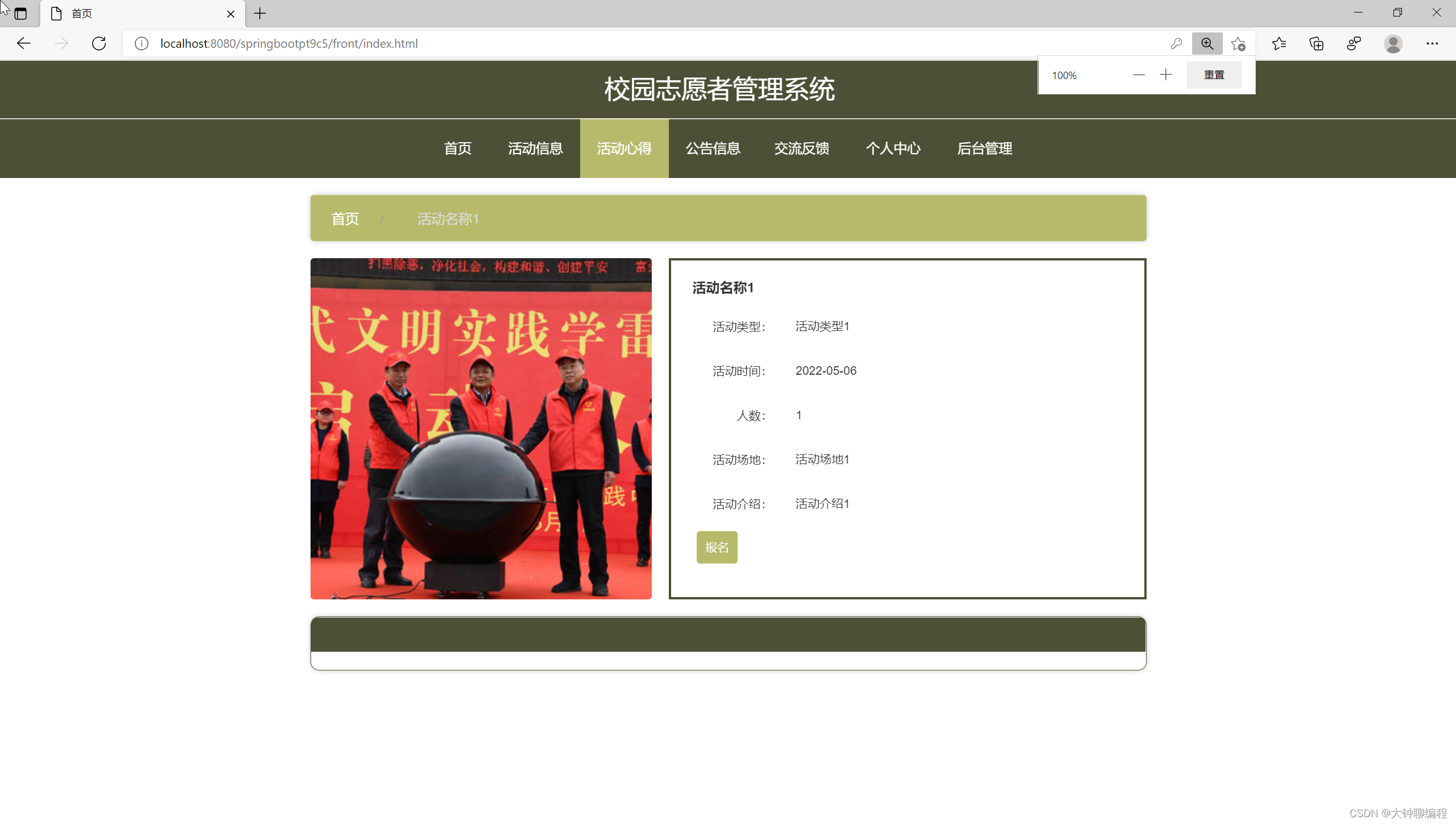Screen dimensions: 1456x824
Task: Open the site info icon in address bar
Action: tap(141, 43)
